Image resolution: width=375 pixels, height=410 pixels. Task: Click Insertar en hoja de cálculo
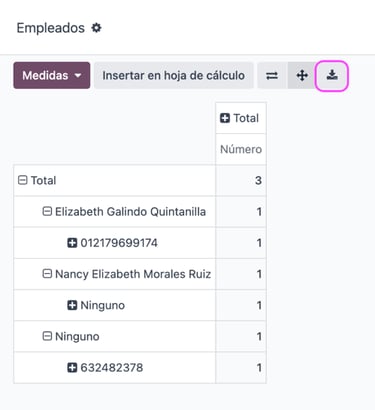tap(173, 75)
